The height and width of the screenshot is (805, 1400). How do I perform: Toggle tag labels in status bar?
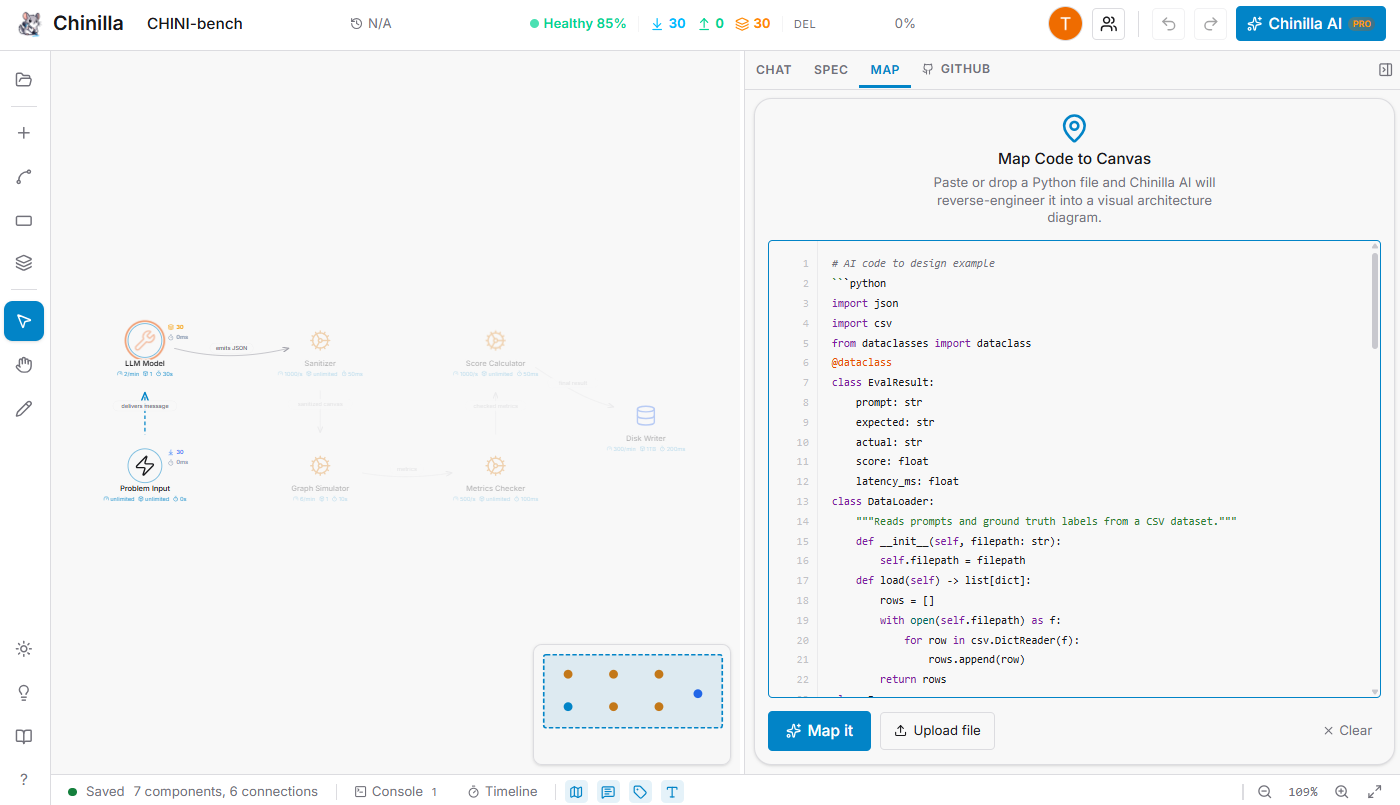640,792
